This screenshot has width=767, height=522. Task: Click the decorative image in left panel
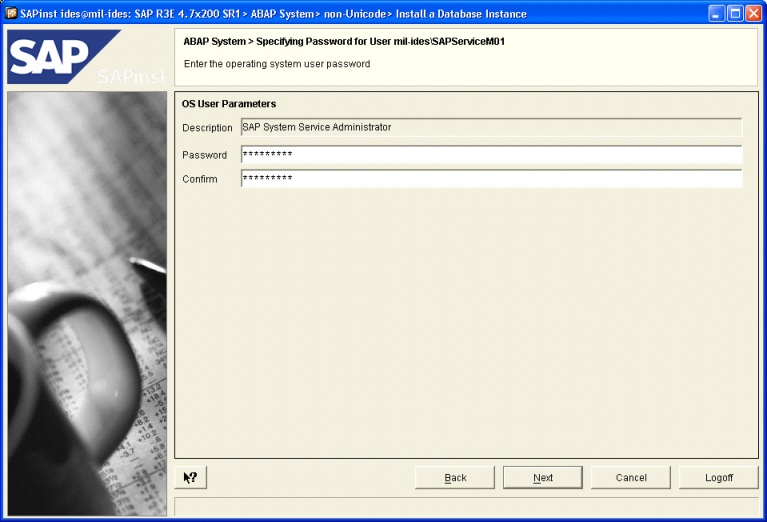(87, 300)
